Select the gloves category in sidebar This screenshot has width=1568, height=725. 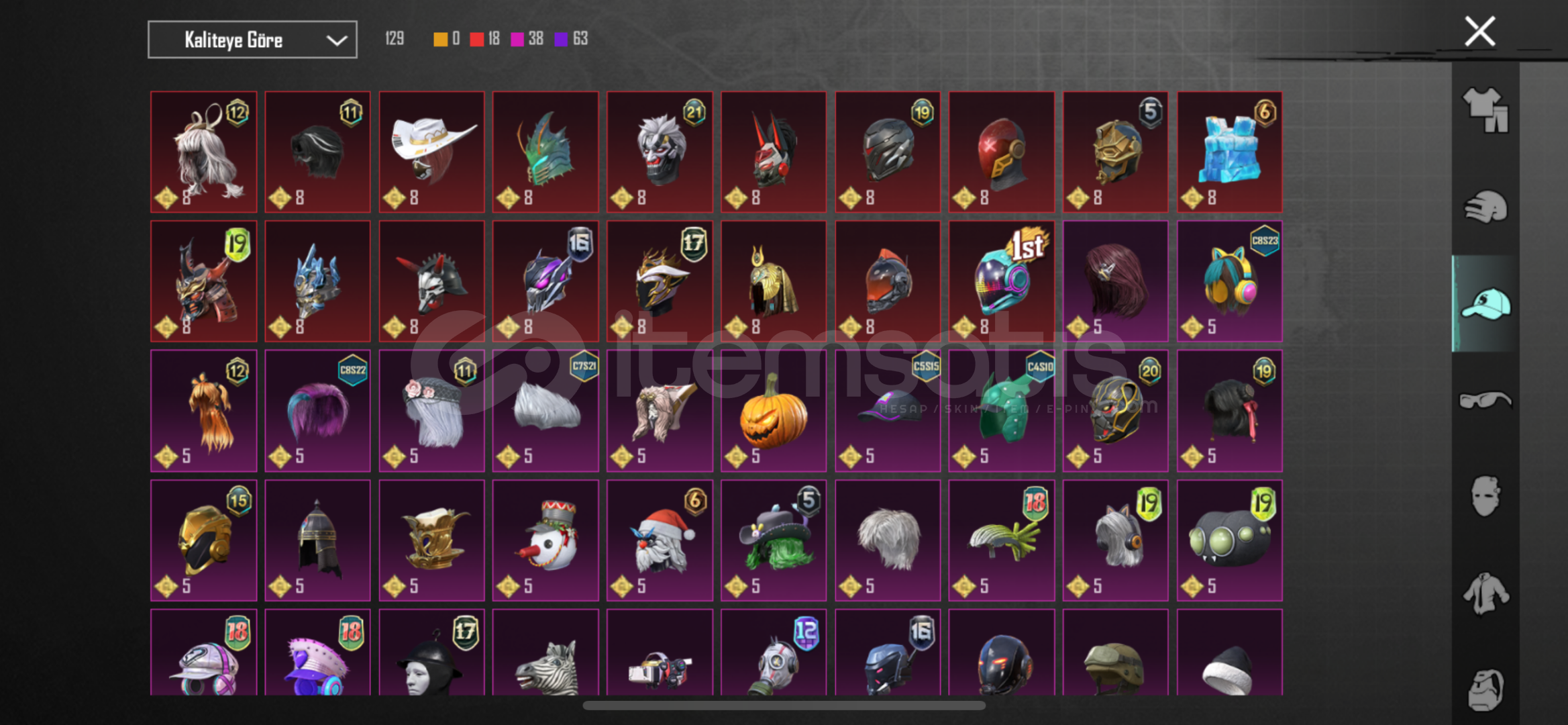coord(1485,207)
